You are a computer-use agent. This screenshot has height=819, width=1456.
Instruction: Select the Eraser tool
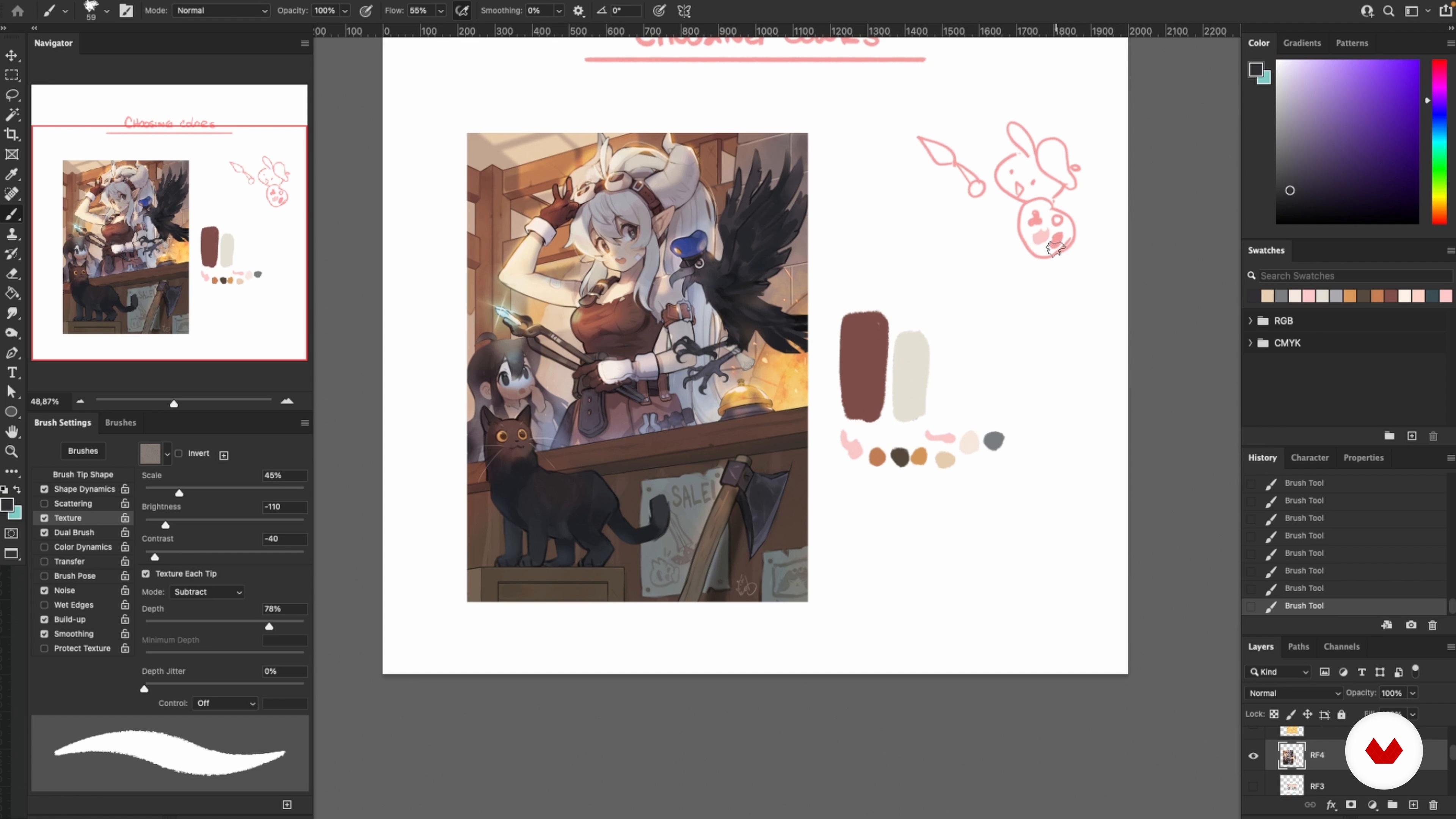pyautogui.click(x=12, y=273)
